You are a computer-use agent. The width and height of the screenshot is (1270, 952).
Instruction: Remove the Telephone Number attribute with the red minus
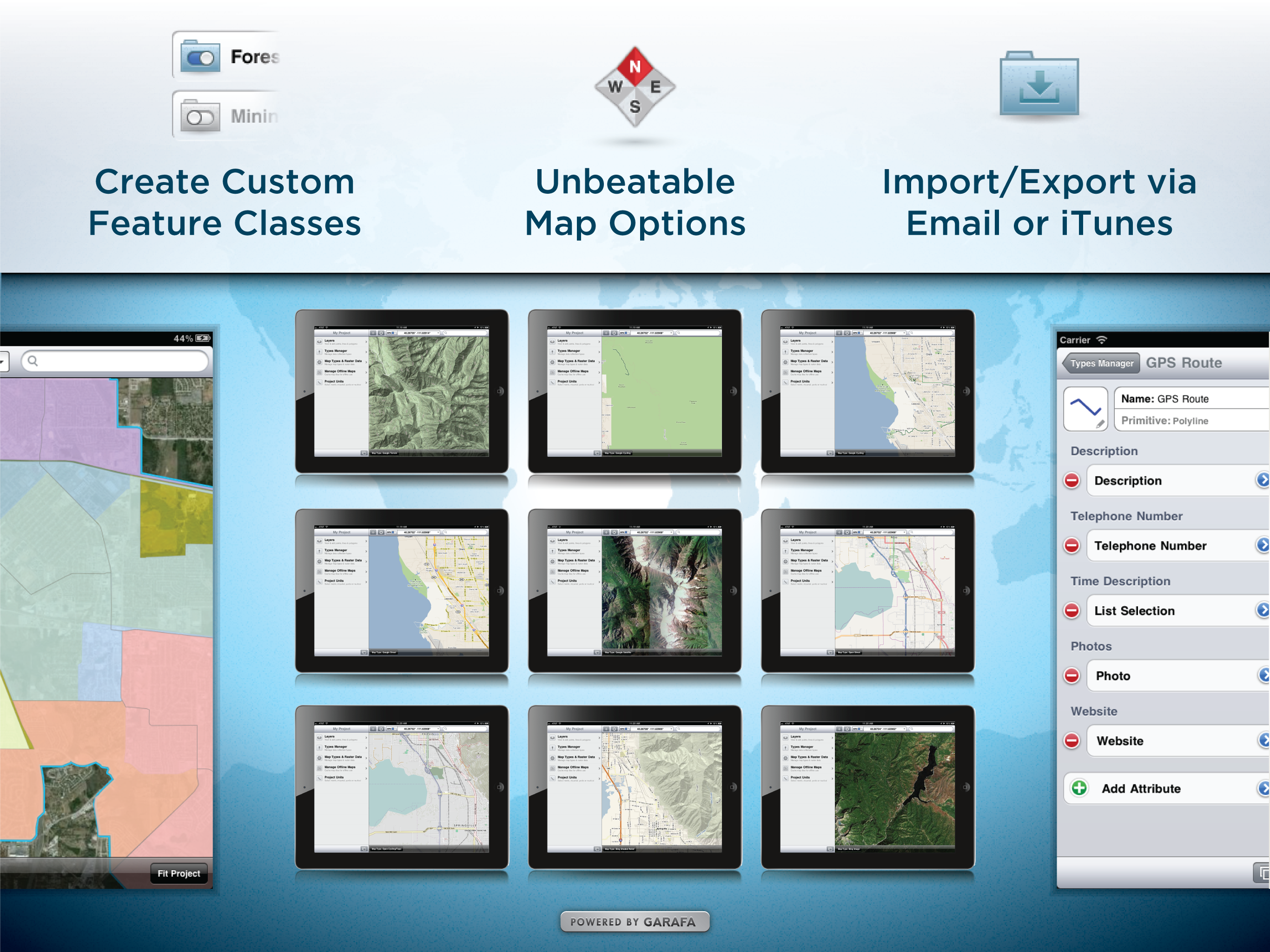click(1072, 545)
